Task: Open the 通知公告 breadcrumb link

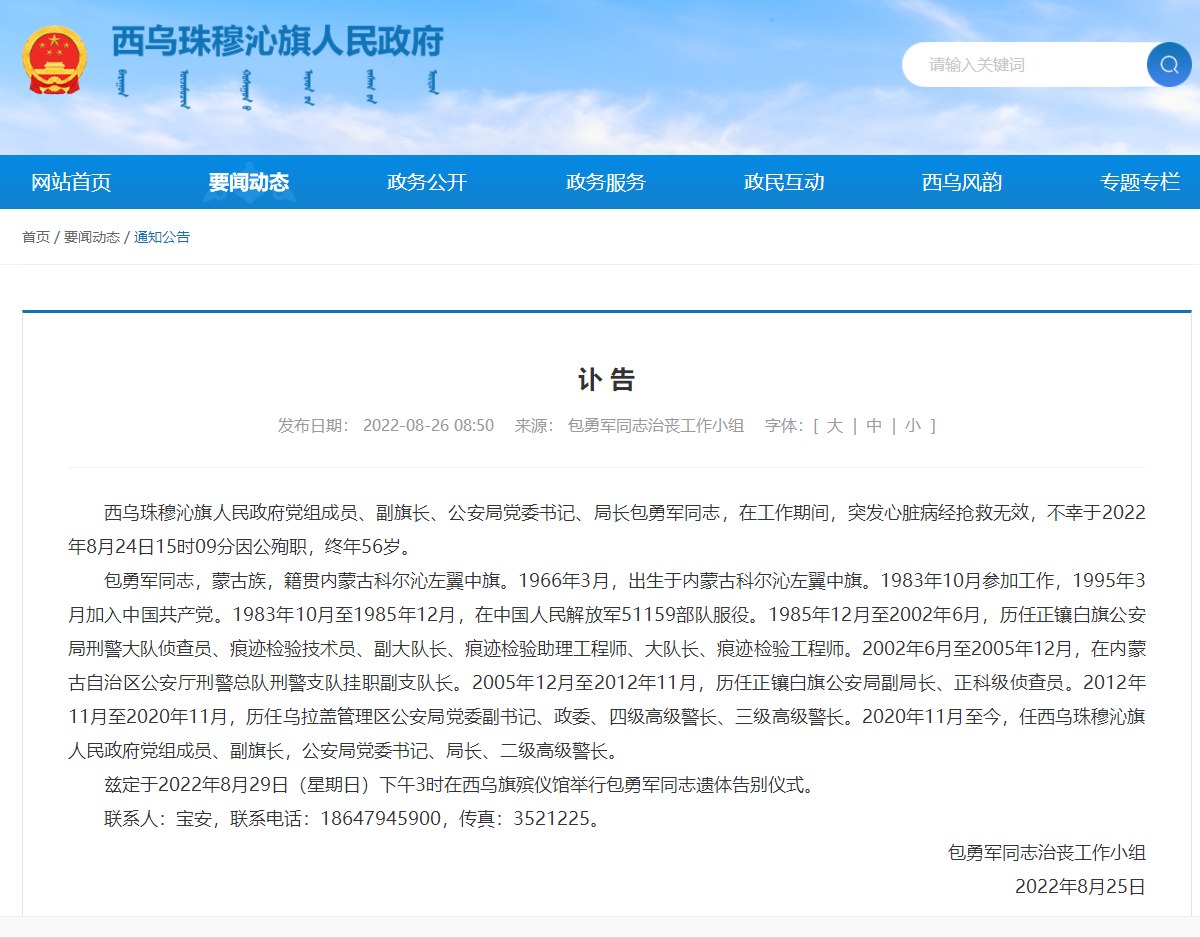Action: click(x=162, y=238)
